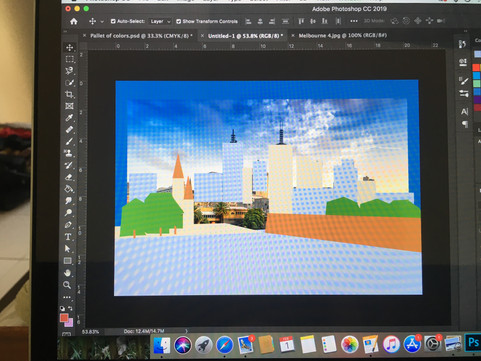Select the Spot Healing Brush tool

pos(69,129)
